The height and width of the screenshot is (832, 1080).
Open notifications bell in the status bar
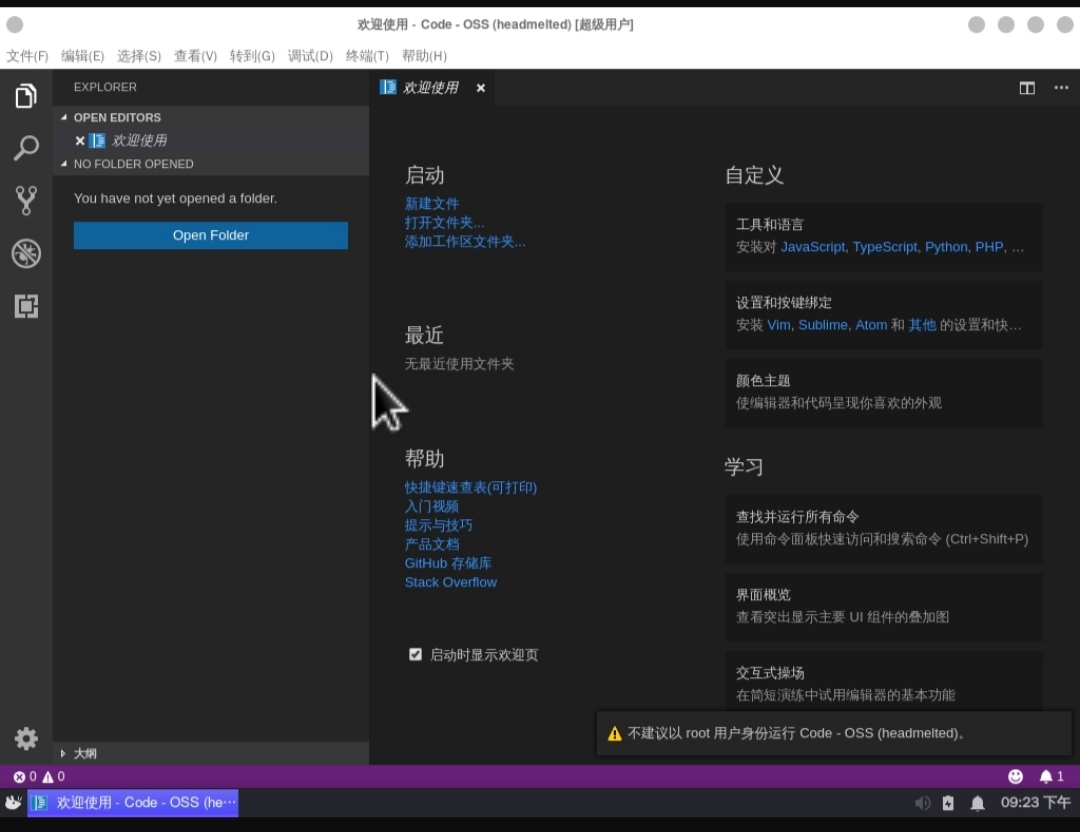tap(1046, 777)
